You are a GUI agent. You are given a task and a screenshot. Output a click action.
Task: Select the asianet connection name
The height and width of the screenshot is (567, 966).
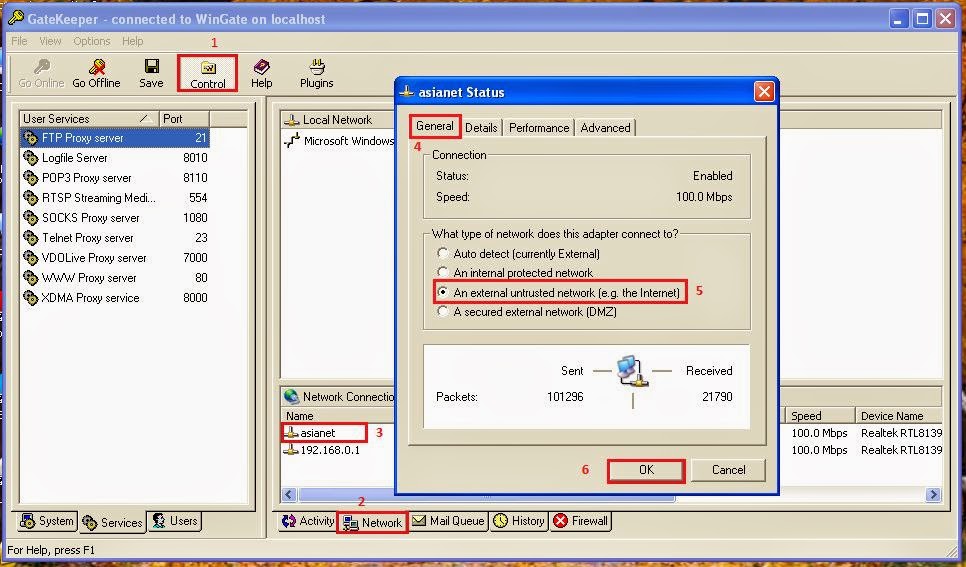click(318, 433)
